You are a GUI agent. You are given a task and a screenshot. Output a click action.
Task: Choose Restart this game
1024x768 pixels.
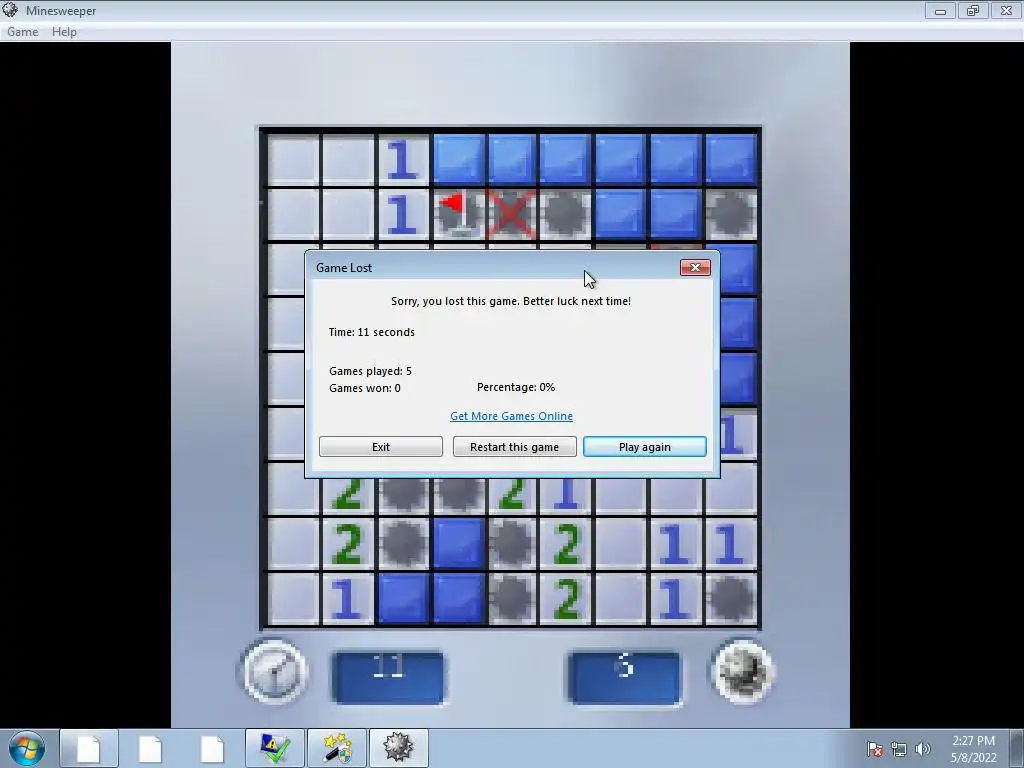coord(515,447)
